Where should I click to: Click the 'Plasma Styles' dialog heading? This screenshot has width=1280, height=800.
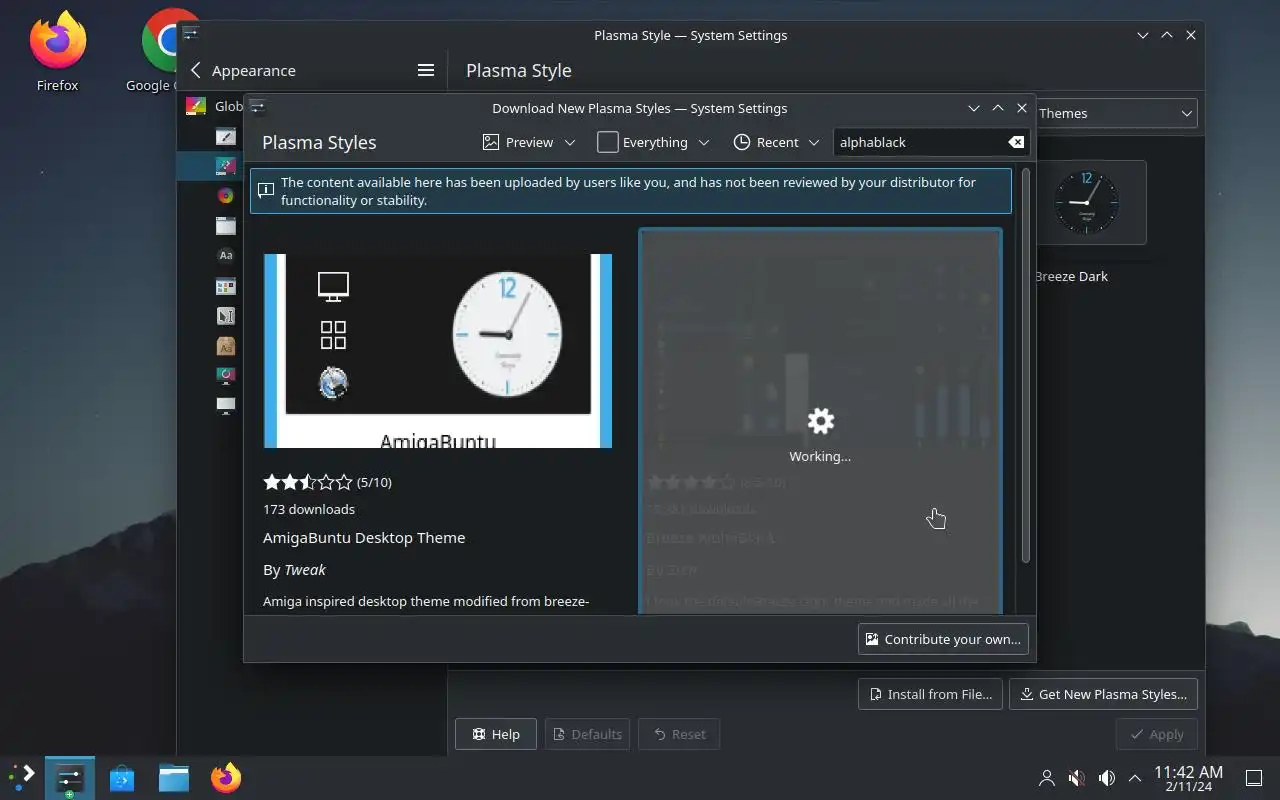click(319, 142)
